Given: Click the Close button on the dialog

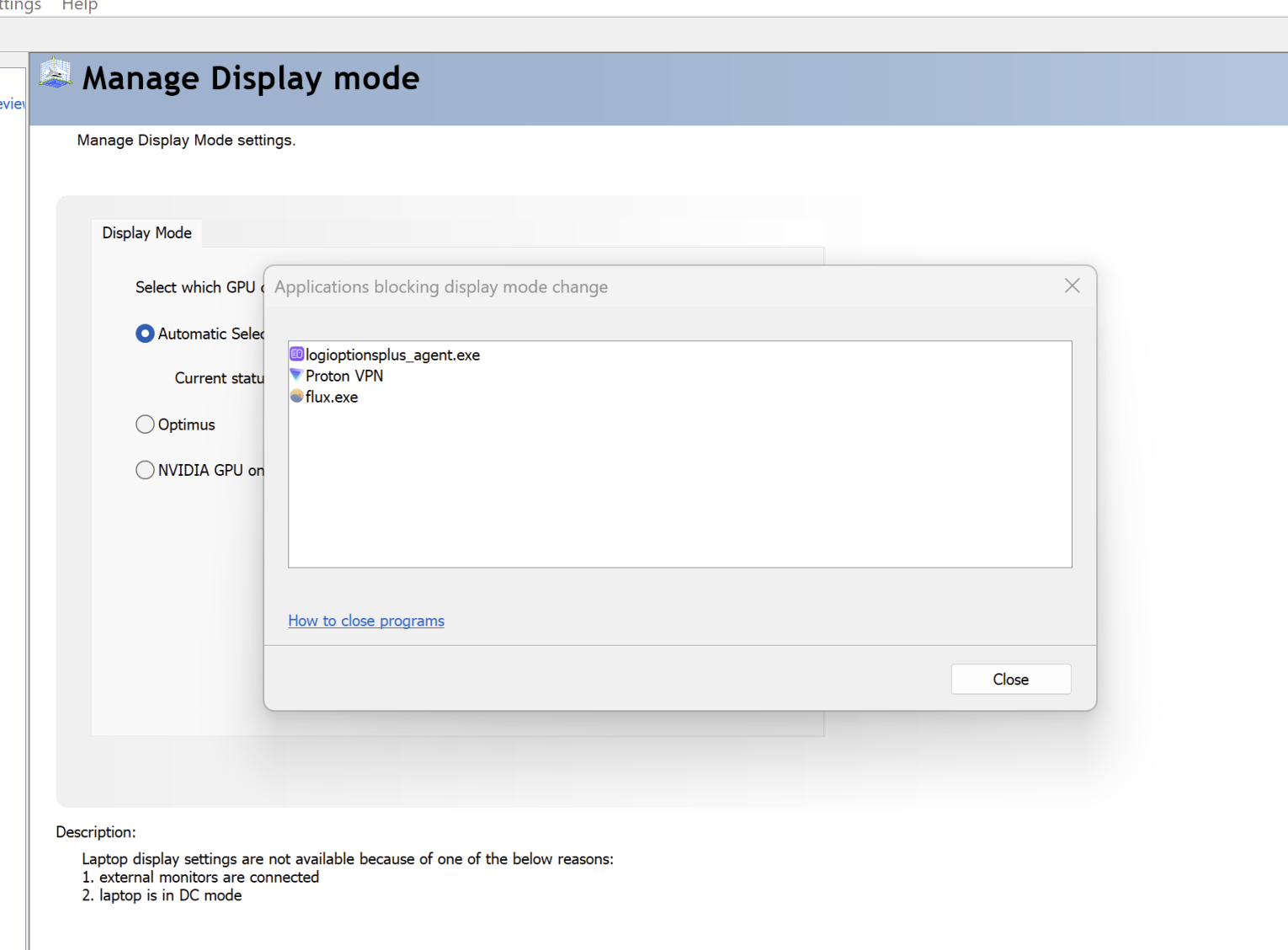Looking at the screenshot, I should [1010, 679].
